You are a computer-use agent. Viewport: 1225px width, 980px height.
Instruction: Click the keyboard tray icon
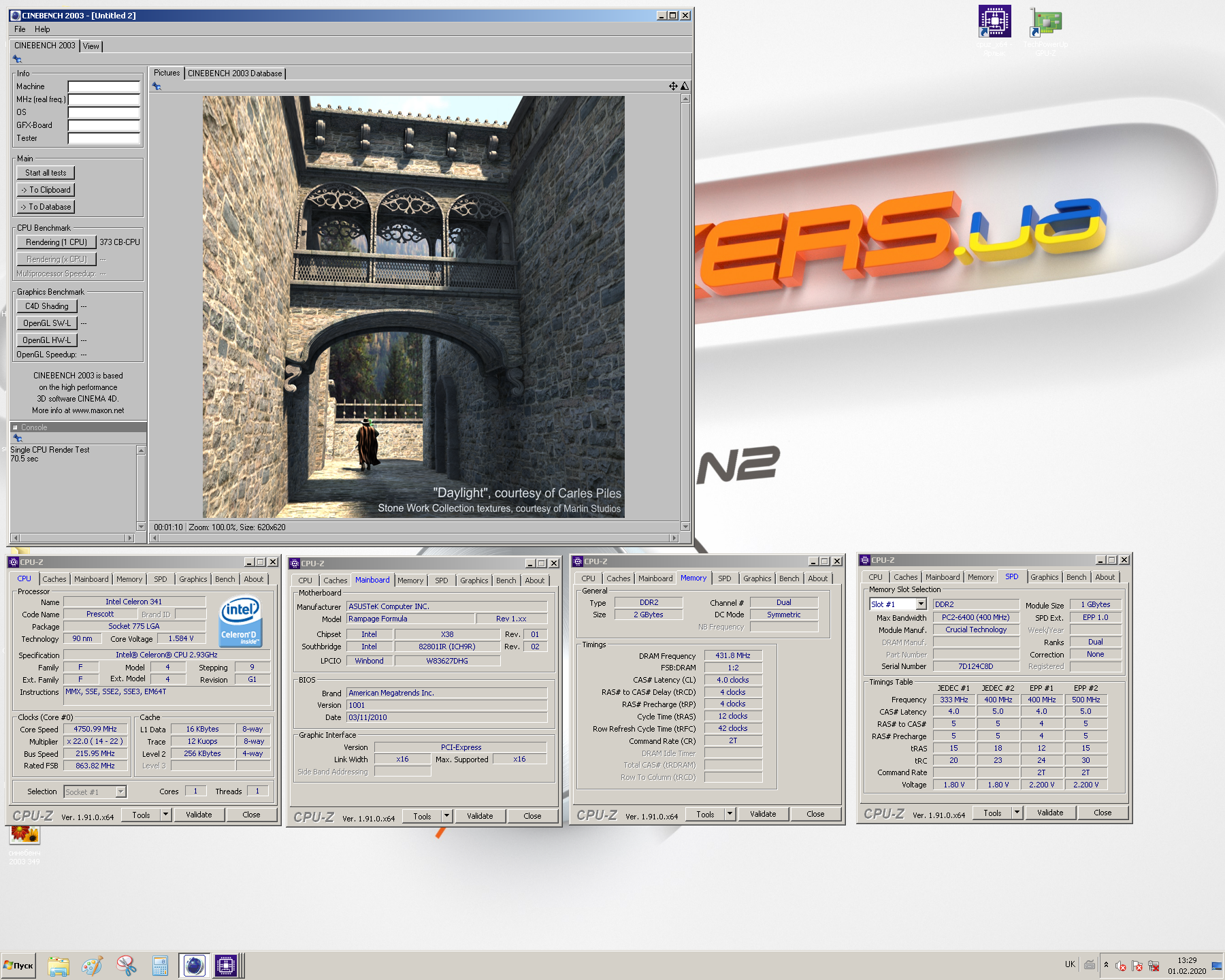[1090, 964]
